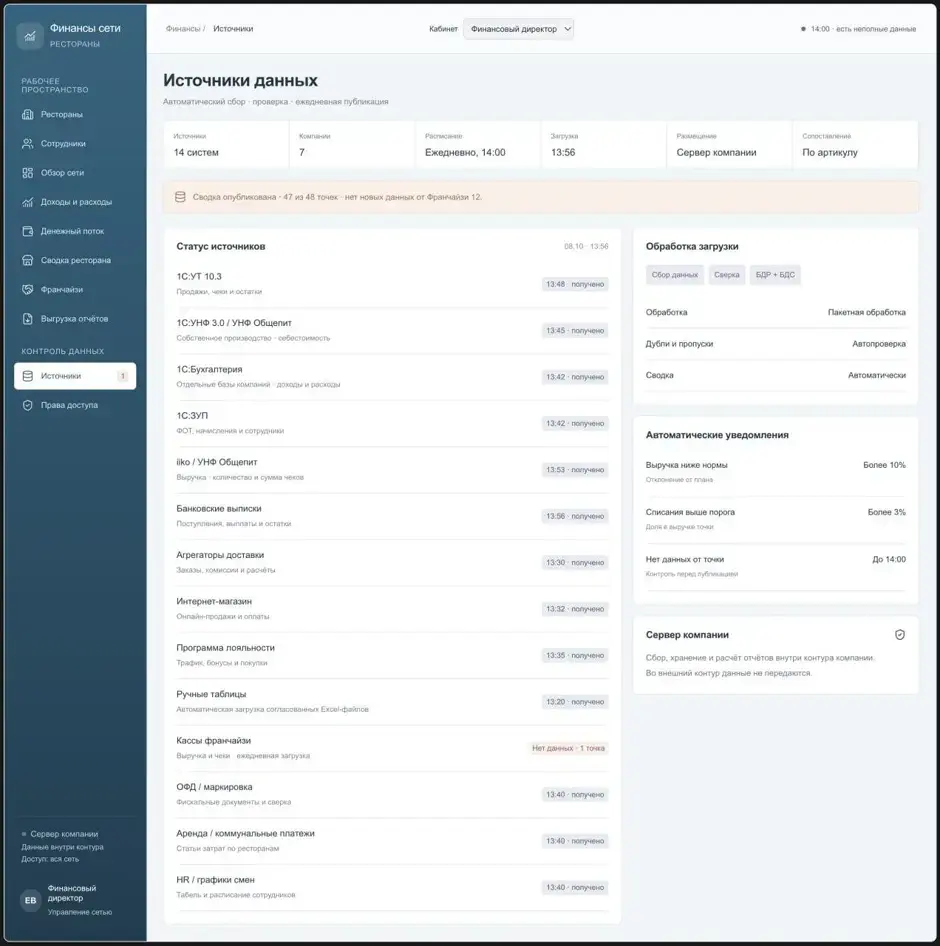
Task: Click Интернет-магазин source title
Action: coord(214,602)
